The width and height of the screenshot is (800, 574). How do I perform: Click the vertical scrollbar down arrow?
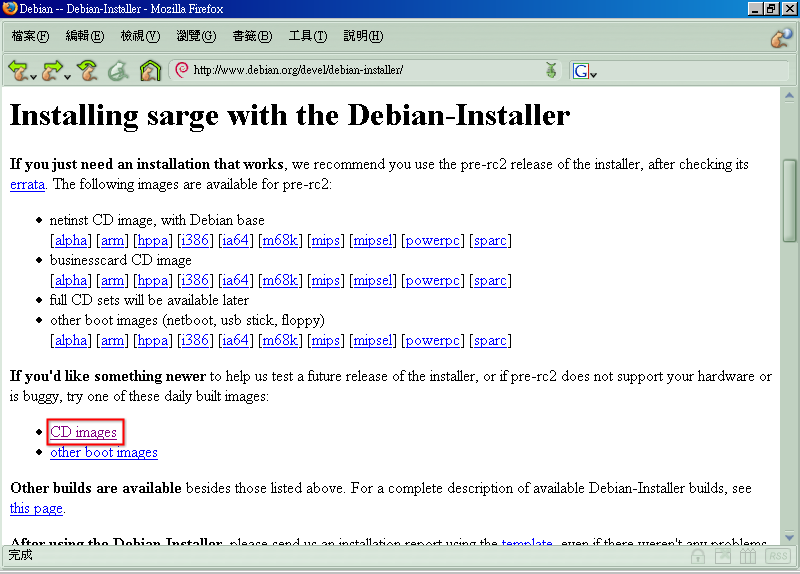pyautogui.click(x=789, y=535)
